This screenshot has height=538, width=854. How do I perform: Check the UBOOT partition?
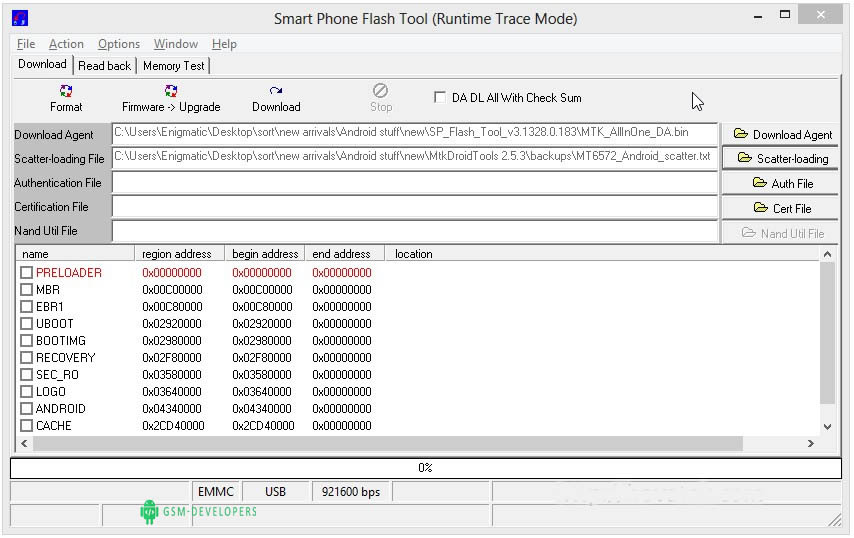click(26, 323)
